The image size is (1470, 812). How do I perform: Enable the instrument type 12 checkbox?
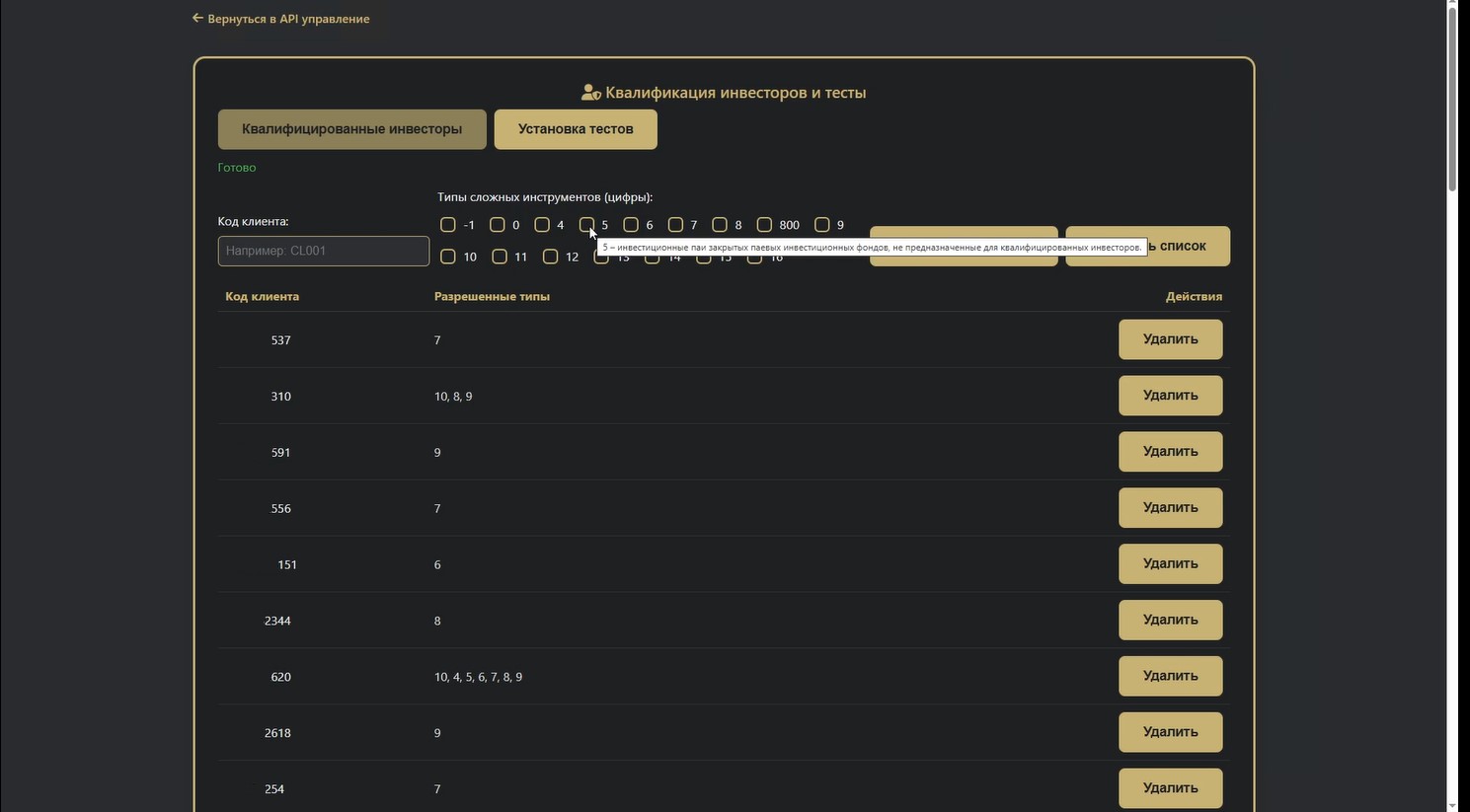(550, 257)
